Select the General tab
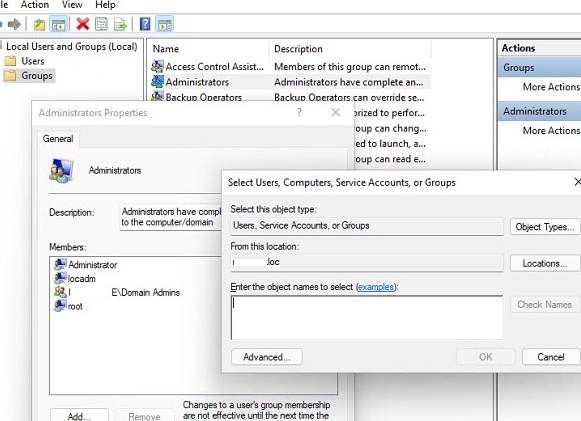The height and width of the screenshot is (421, 581). [x=58, y=139]
